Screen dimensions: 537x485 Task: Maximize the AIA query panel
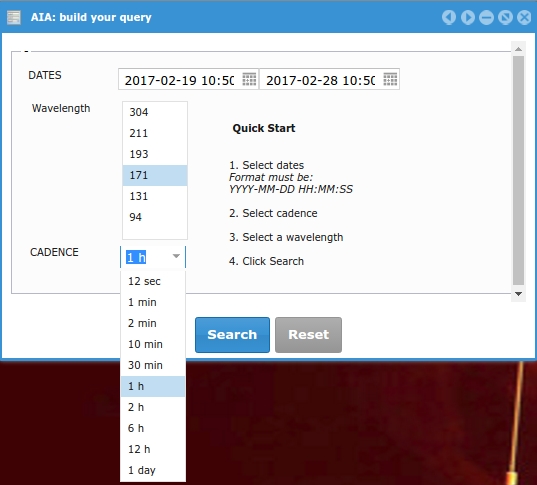tap(505, 17)
